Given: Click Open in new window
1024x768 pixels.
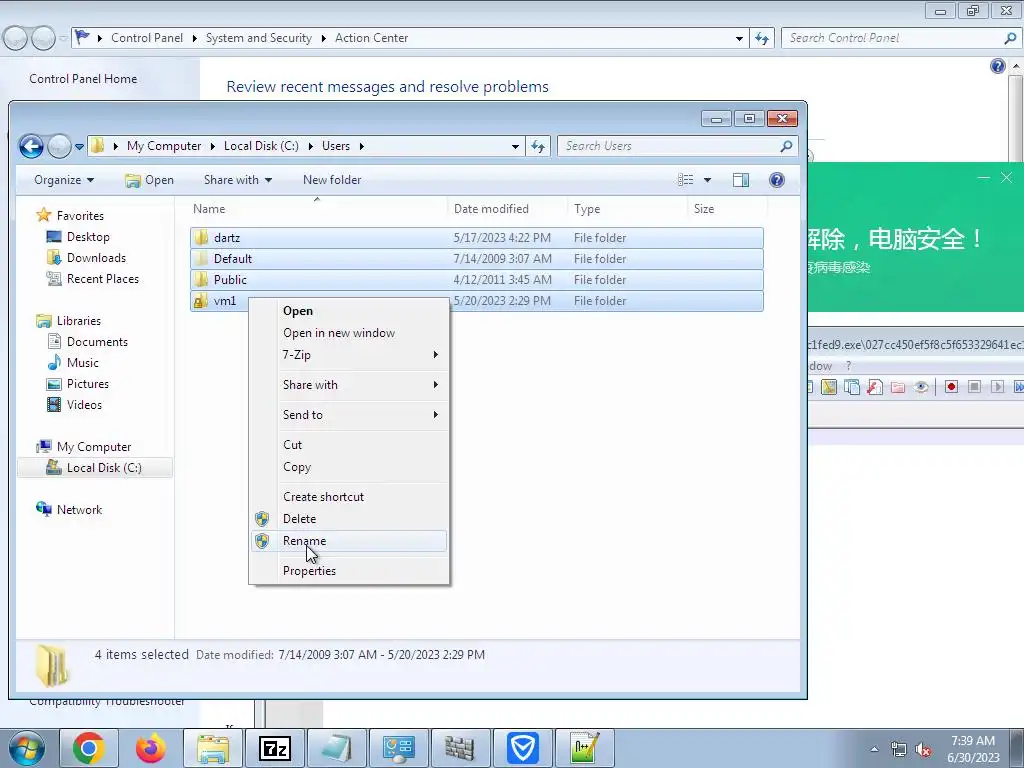Looking at the screenshot, I should point(349,332).
